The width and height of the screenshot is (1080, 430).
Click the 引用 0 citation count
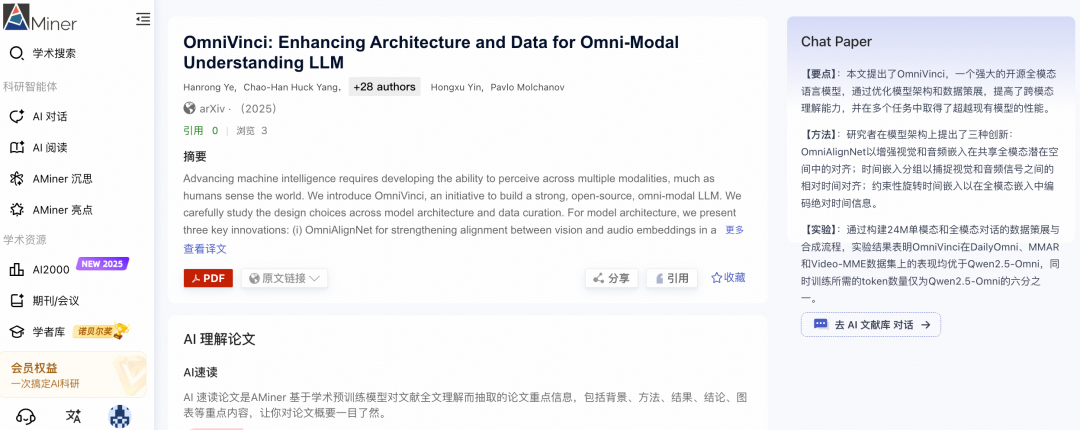tap(200, 130)
